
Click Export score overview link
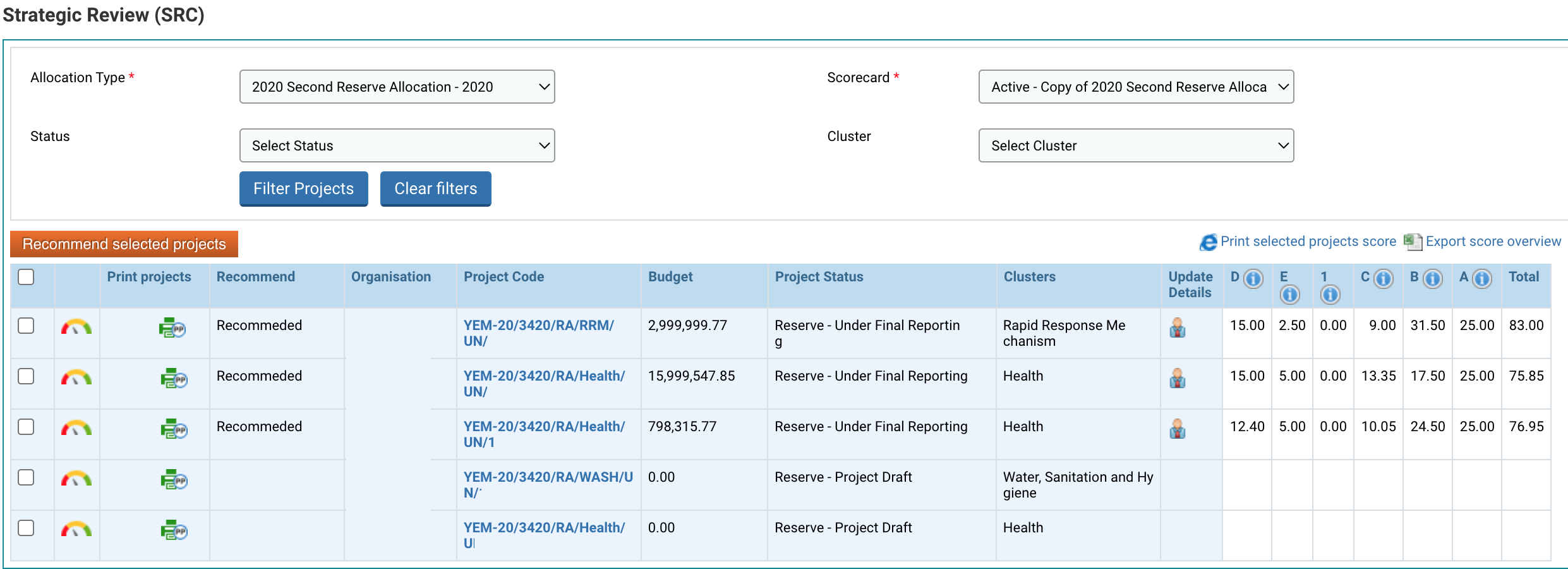coord(1493,242)
